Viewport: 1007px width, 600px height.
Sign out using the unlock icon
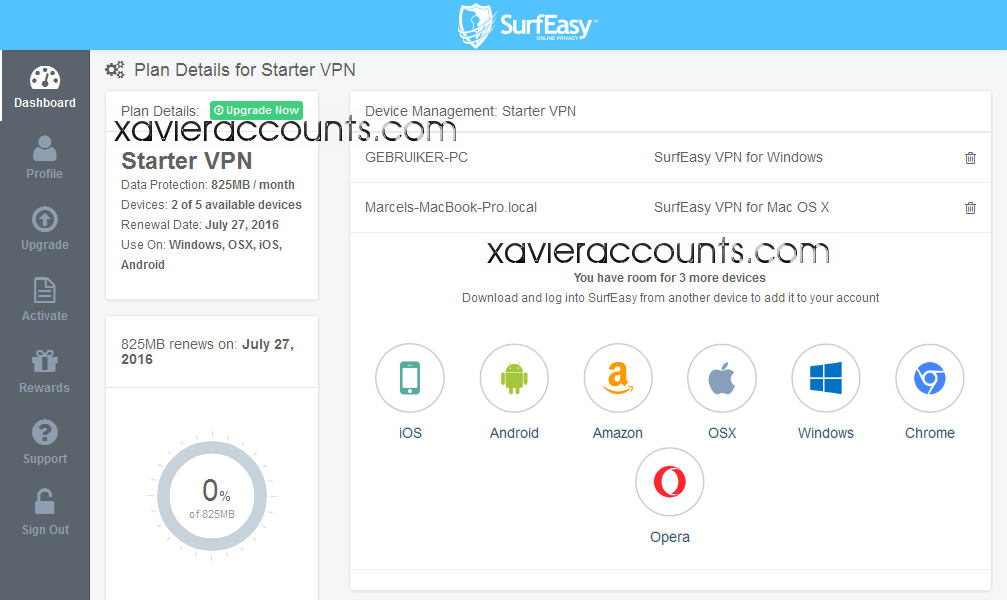point(44,513)
